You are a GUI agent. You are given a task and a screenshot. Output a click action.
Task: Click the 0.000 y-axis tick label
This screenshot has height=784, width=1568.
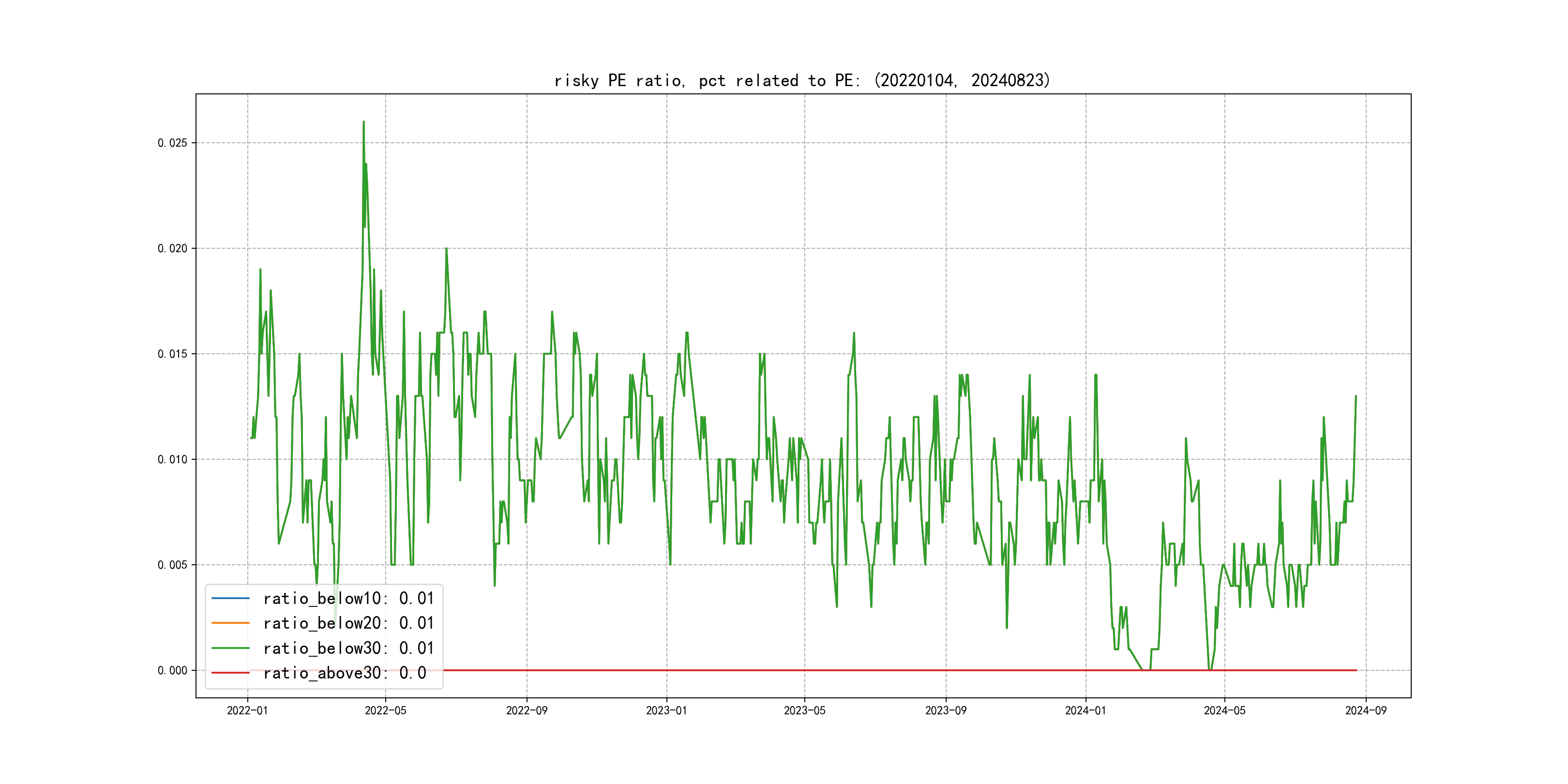[172, 671]
